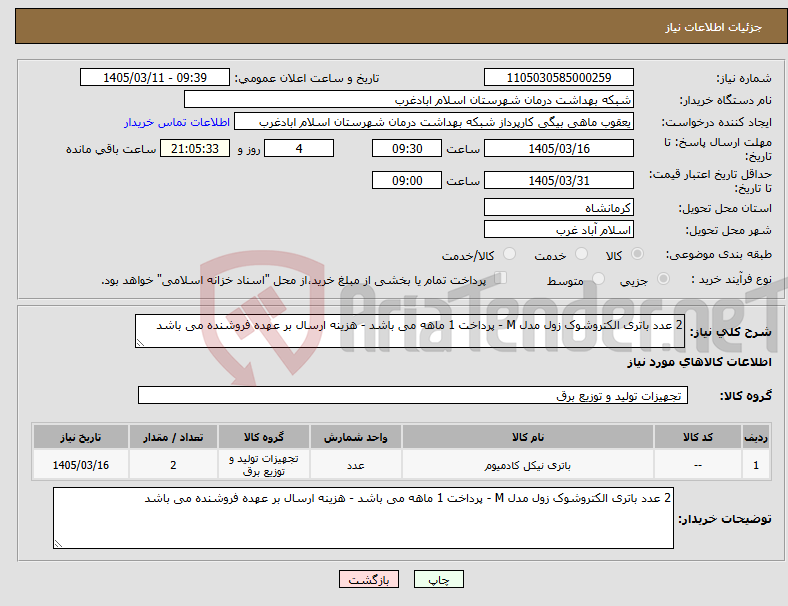788x606 pixels.
Task: Click the نام کالا column header
Action: (x=528, y=437)
